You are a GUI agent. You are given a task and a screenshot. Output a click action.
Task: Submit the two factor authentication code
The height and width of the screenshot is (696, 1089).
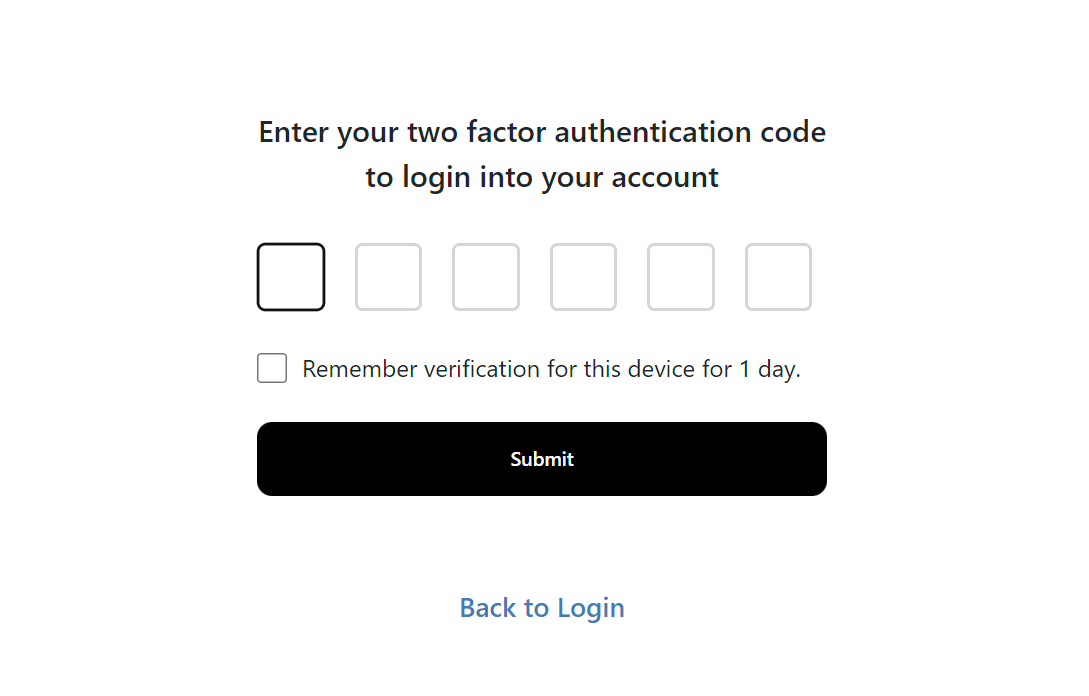point(542,459)
